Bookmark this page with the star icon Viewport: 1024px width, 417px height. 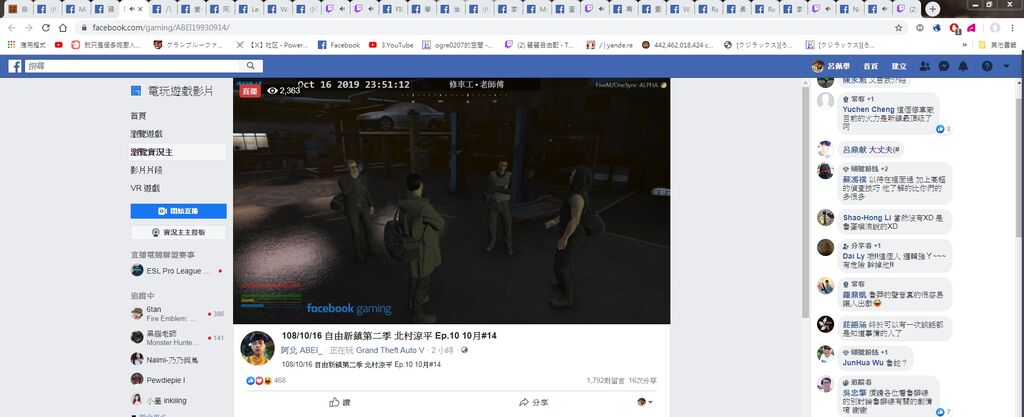click(899, 28)
